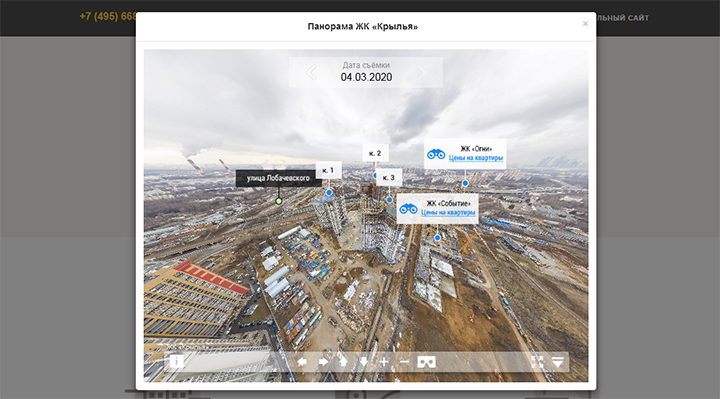This screenshot has width=720, height=399.
Task: Select the к. 1 building label
Action: pos(328,170)
